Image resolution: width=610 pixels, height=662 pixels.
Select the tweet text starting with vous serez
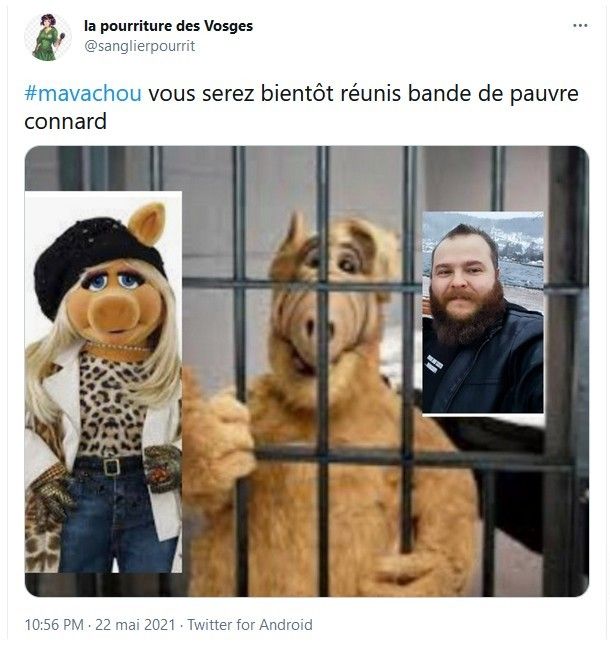click(301, 107)
